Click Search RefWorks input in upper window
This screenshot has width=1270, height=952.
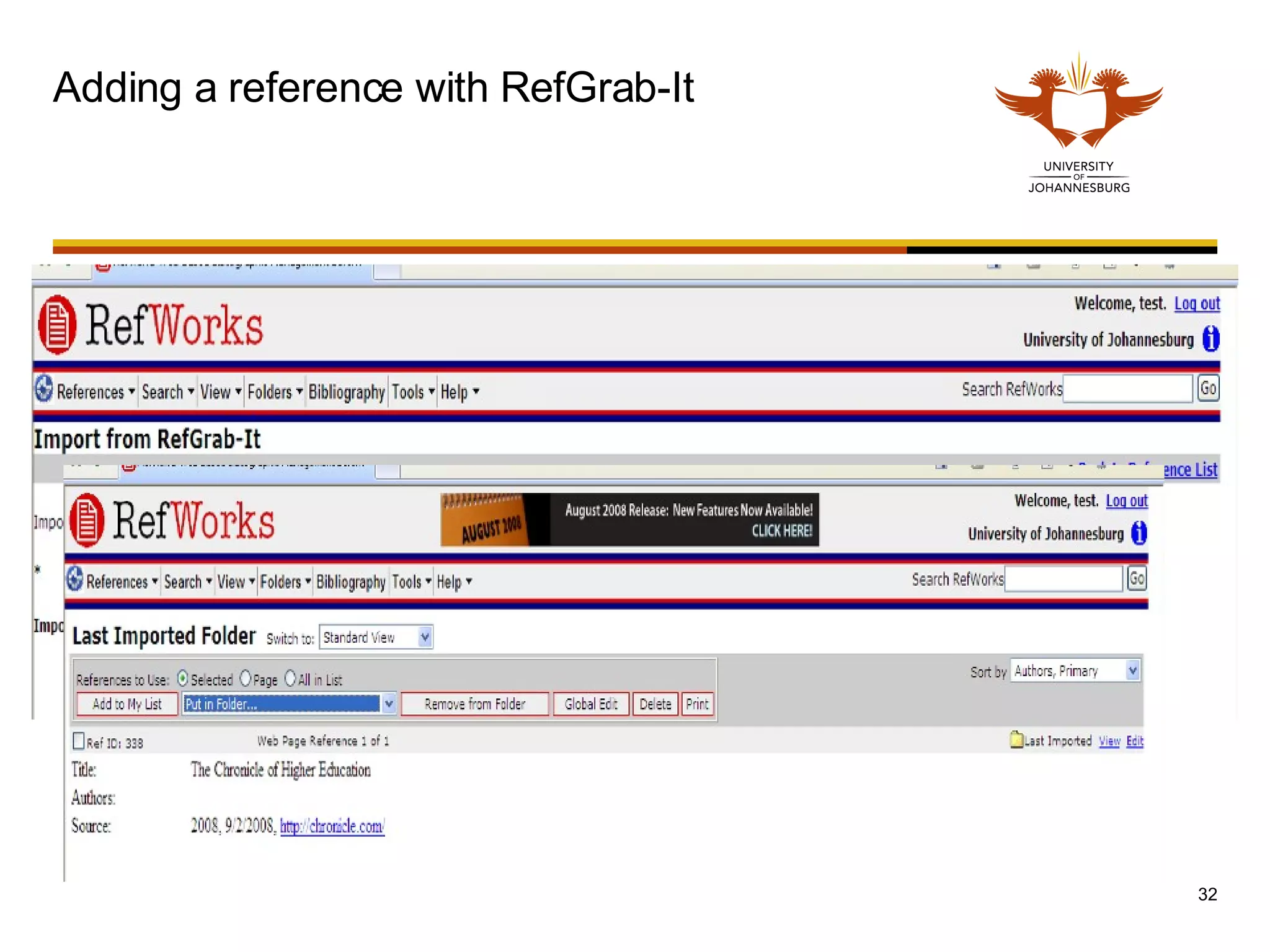pyautogui.click(x=1128, y=389)
